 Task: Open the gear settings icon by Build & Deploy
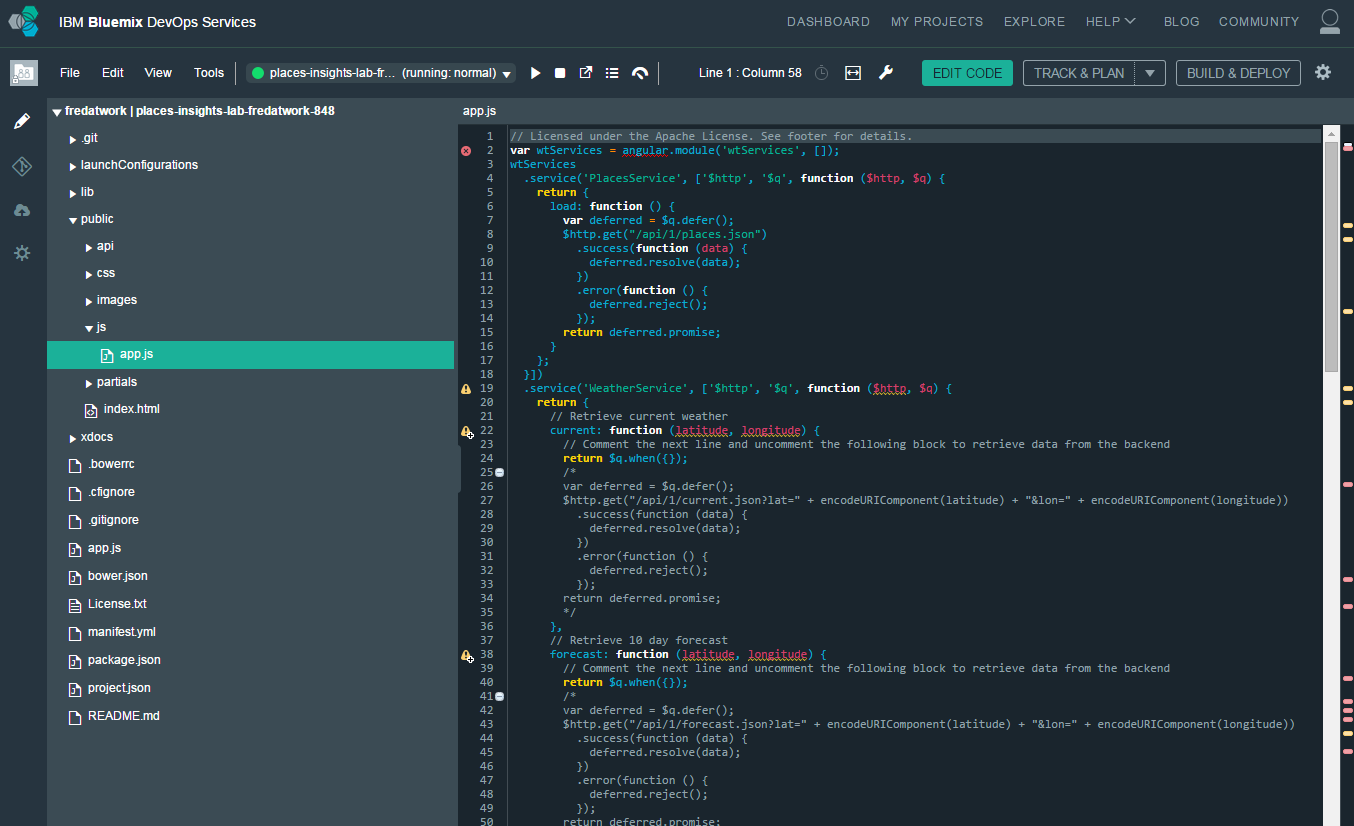pos(1323,72)
